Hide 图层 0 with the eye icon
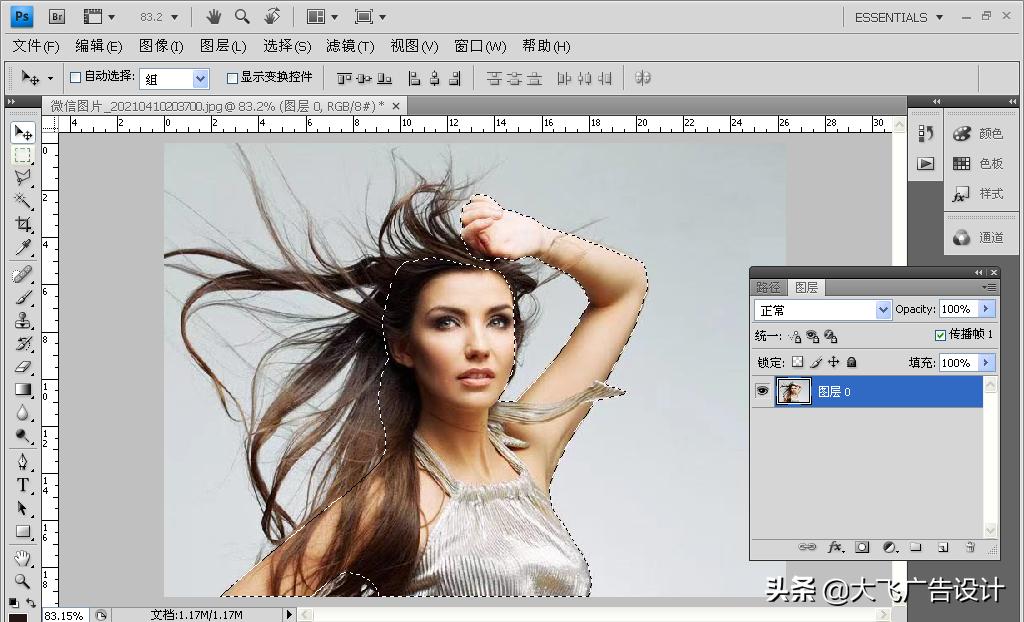The height and width of the screenshot is (622, 1024). tap(763, 391)
